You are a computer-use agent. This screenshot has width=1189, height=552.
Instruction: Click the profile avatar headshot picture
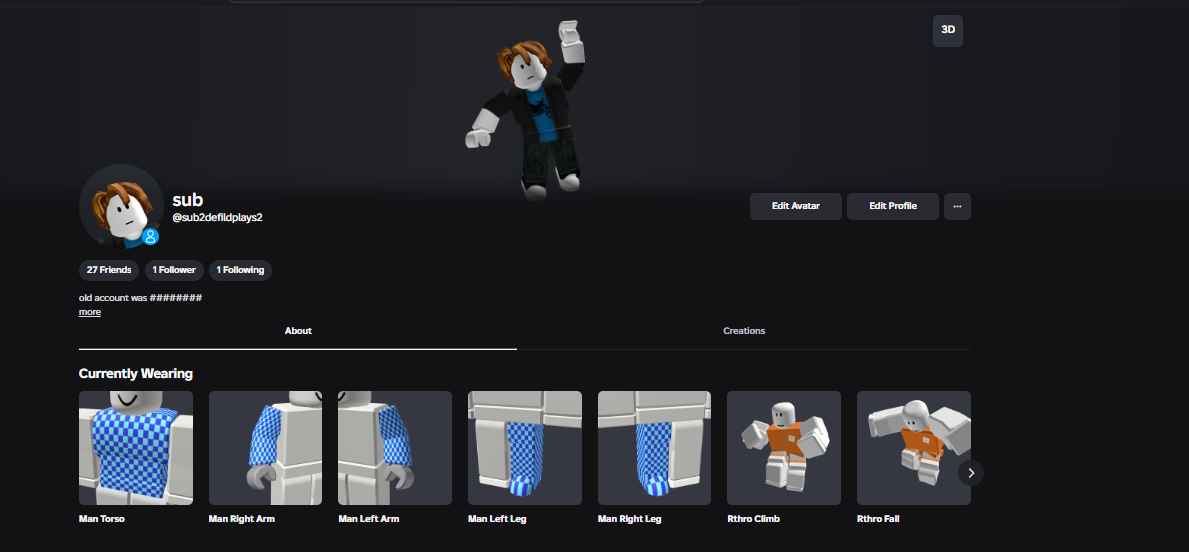pos(121,206)
